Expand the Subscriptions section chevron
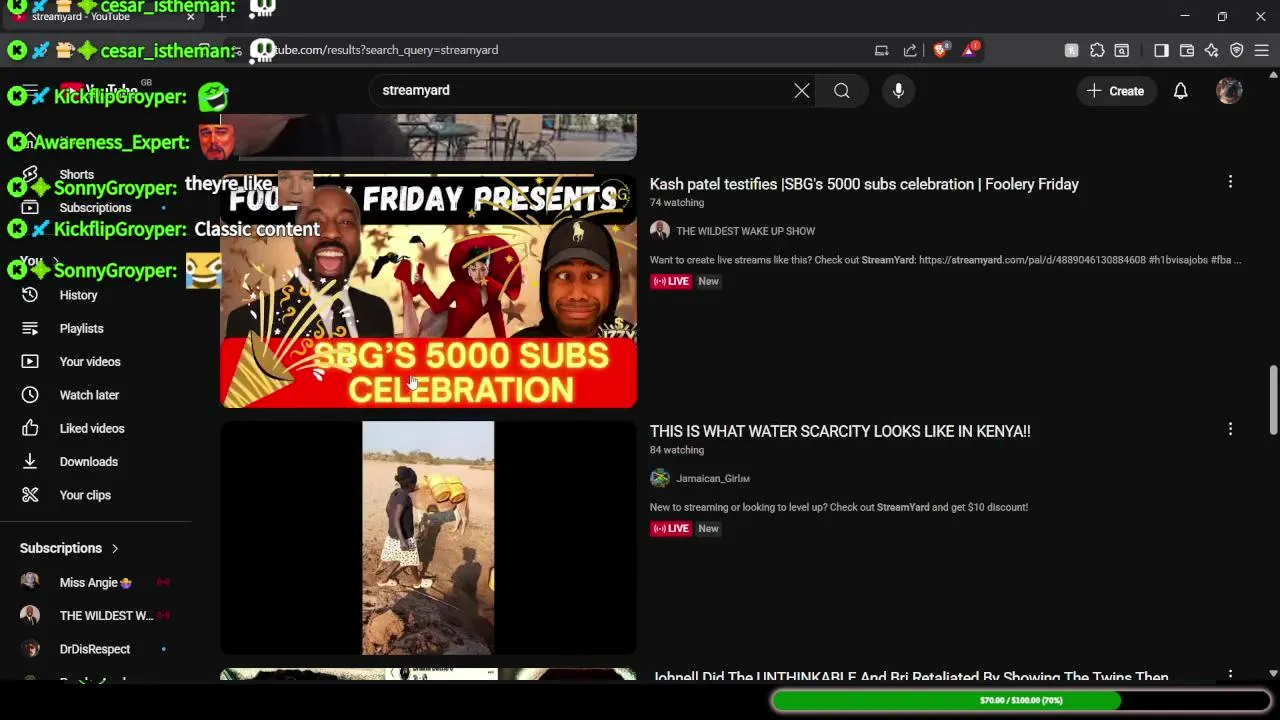This screenshot has height=720, width=1280. point(115,548)
